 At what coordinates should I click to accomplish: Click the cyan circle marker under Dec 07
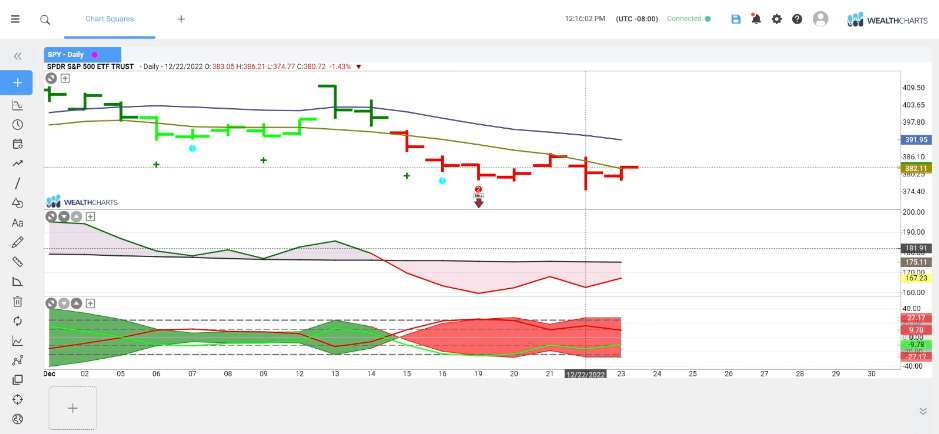pos(192,148)
